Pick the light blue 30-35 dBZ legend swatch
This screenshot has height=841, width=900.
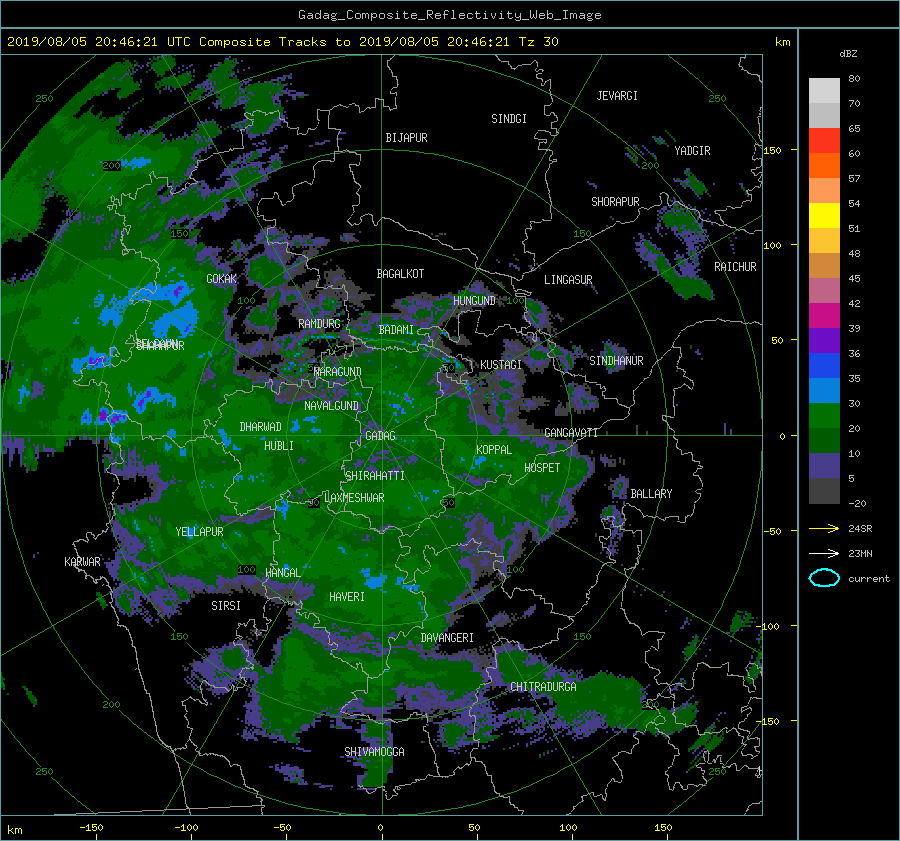(x=824, y=391)
